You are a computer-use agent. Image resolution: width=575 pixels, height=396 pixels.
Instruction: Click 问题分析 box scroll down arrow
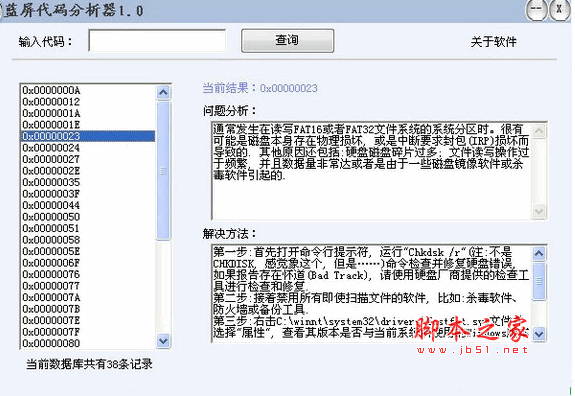point(539,211)
